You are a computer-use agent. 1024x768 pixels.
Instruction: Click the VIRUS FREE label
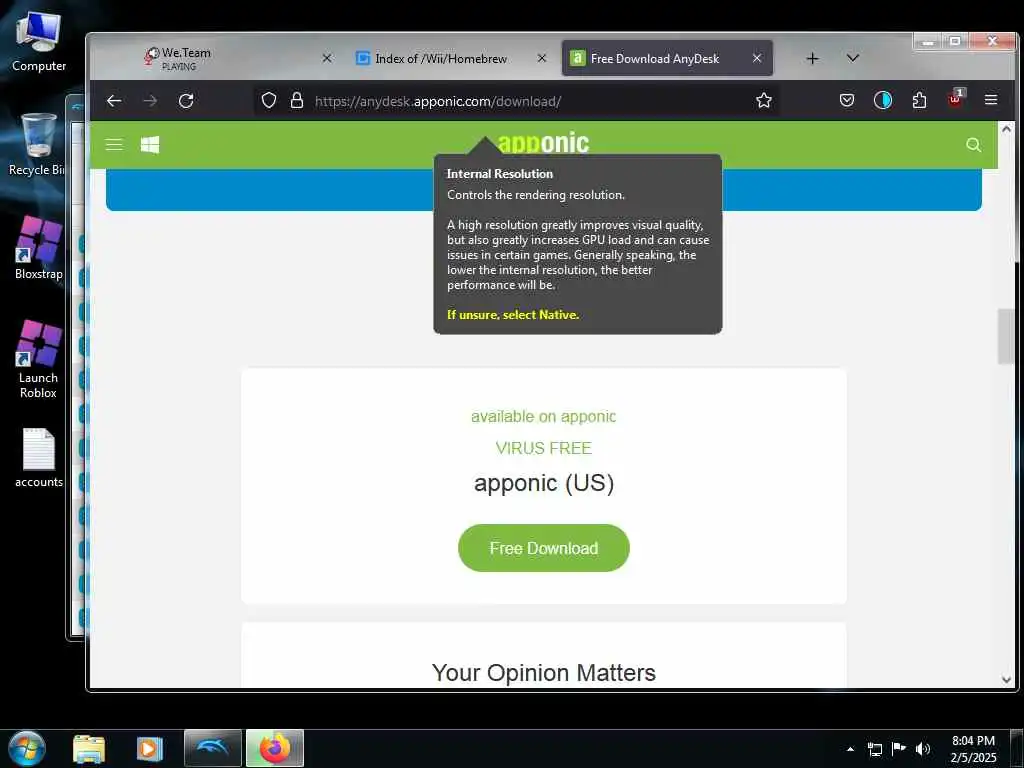pyautogui.click(x=543, y=448)
